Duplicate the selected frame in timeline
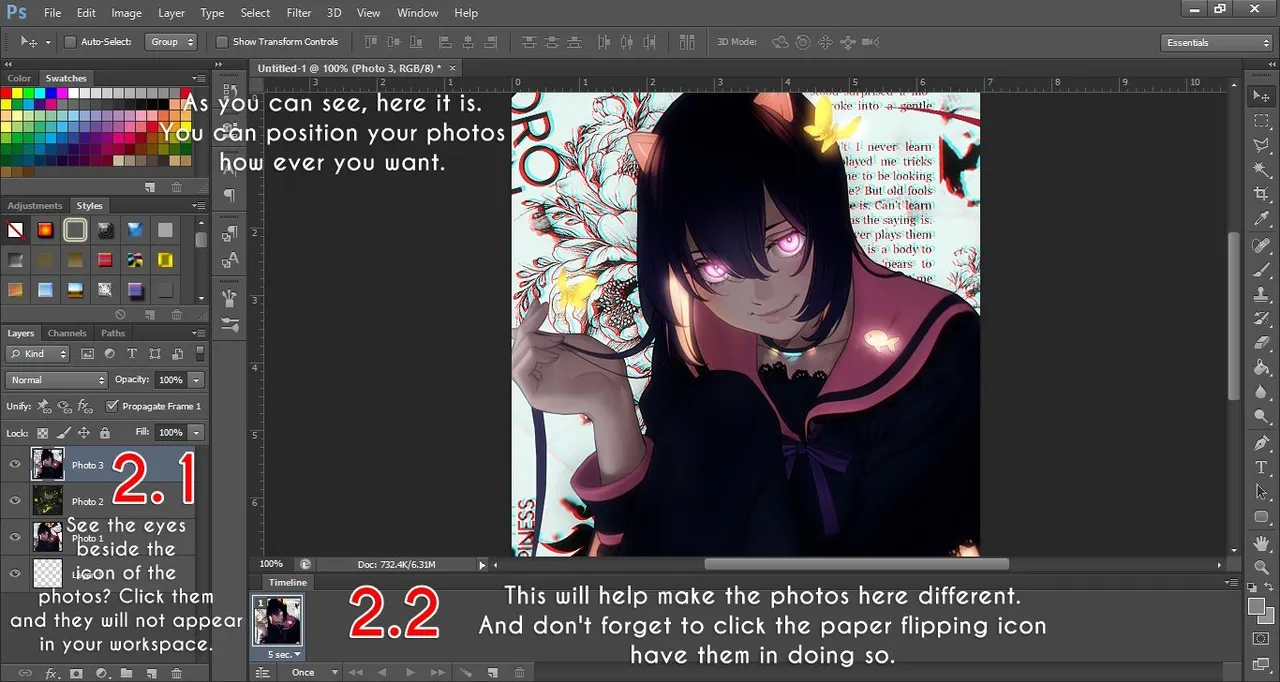This screenshot has width=1280, height=682. pyautogui.click(x=494, y=673)
